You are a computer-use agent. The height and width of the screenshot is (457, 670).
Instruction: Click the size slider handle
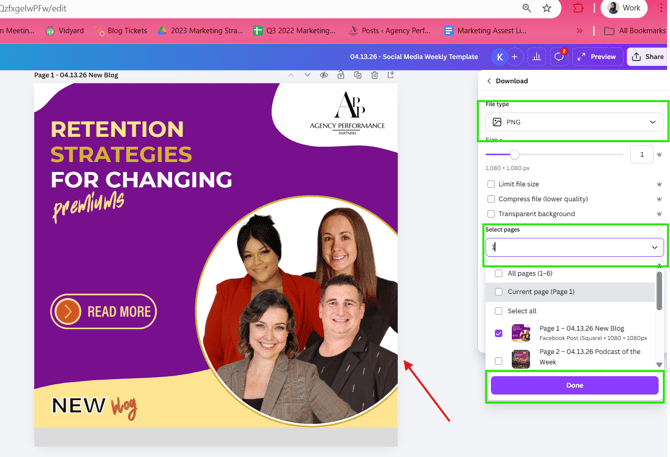point(515,155)
